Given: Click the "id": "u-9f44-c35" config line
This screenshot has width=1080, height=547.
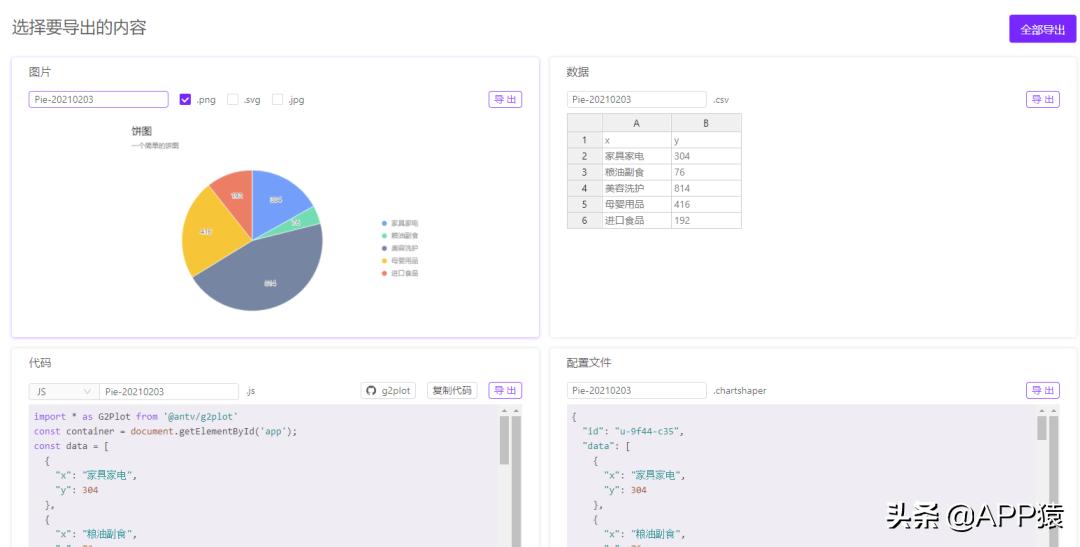Looking at the screenshot, I should pyautogui.click(x=633, y=431).
